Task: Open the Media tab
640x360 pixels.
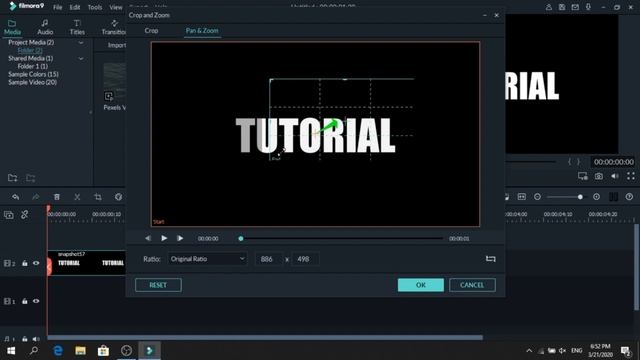Action: coord(12,27)
